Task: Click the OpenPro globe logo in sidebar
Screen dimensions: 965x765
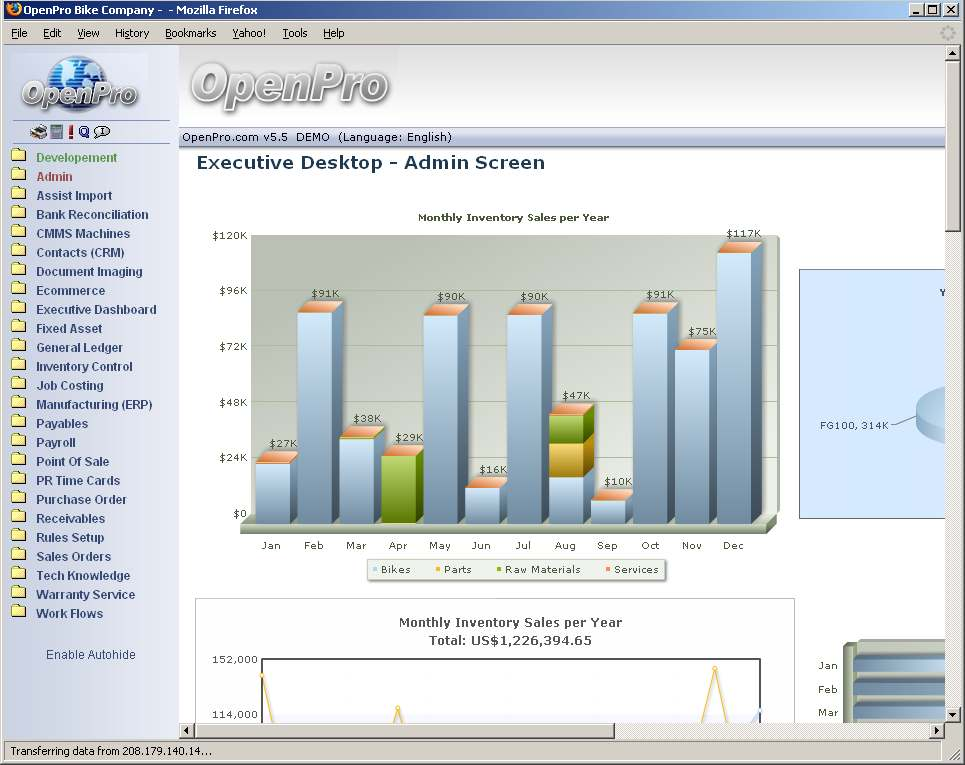Action: pos(80,85)
